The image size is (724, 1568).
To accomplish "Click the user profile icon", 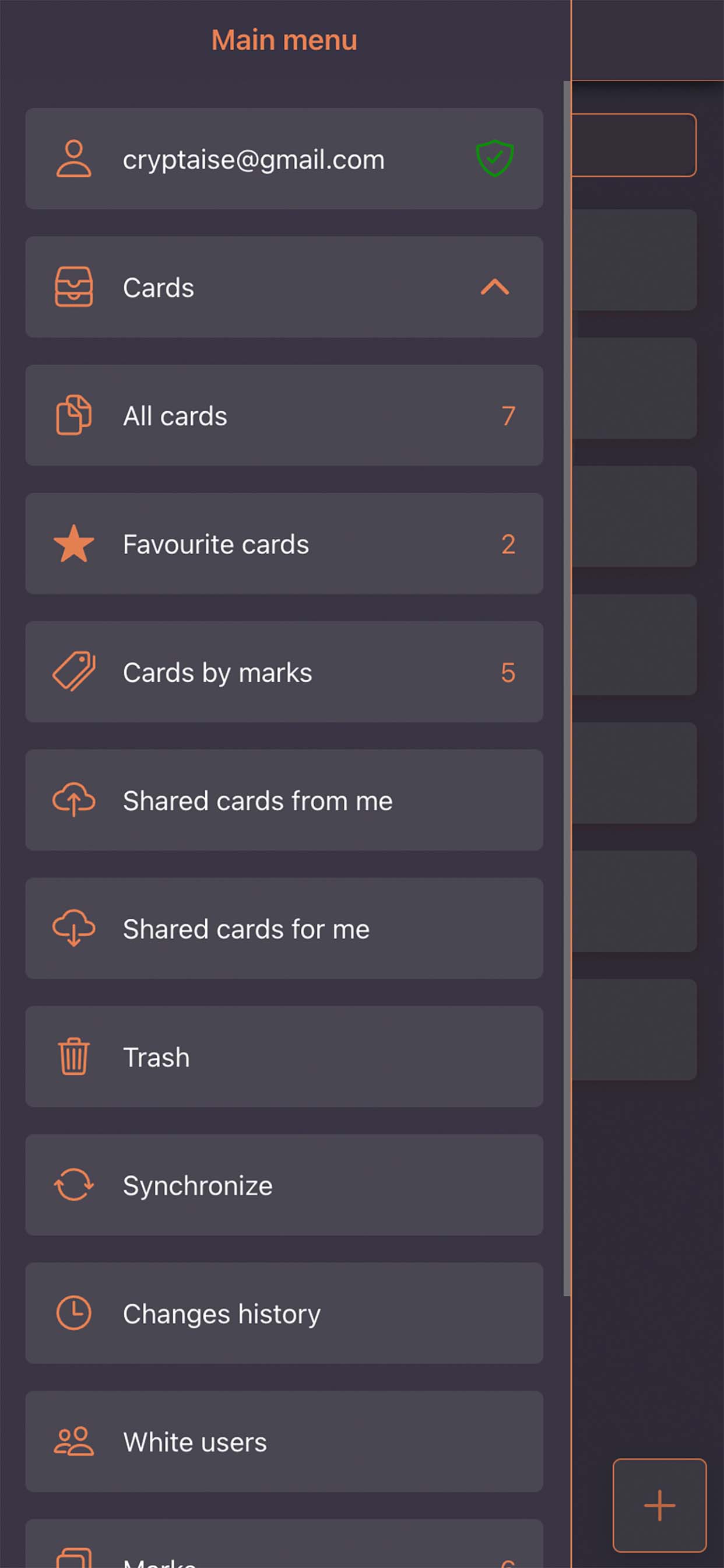I will [x=73, y=159].
